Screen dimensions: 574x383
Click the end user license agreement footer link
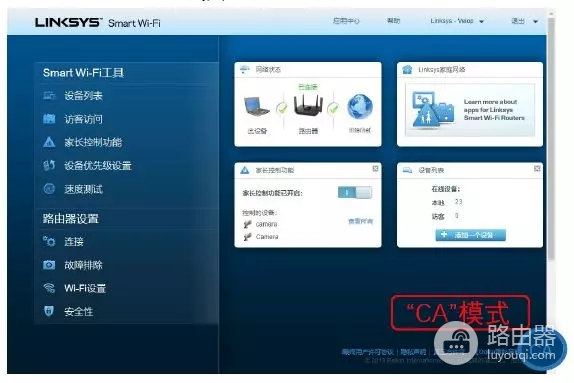(368, 352)
